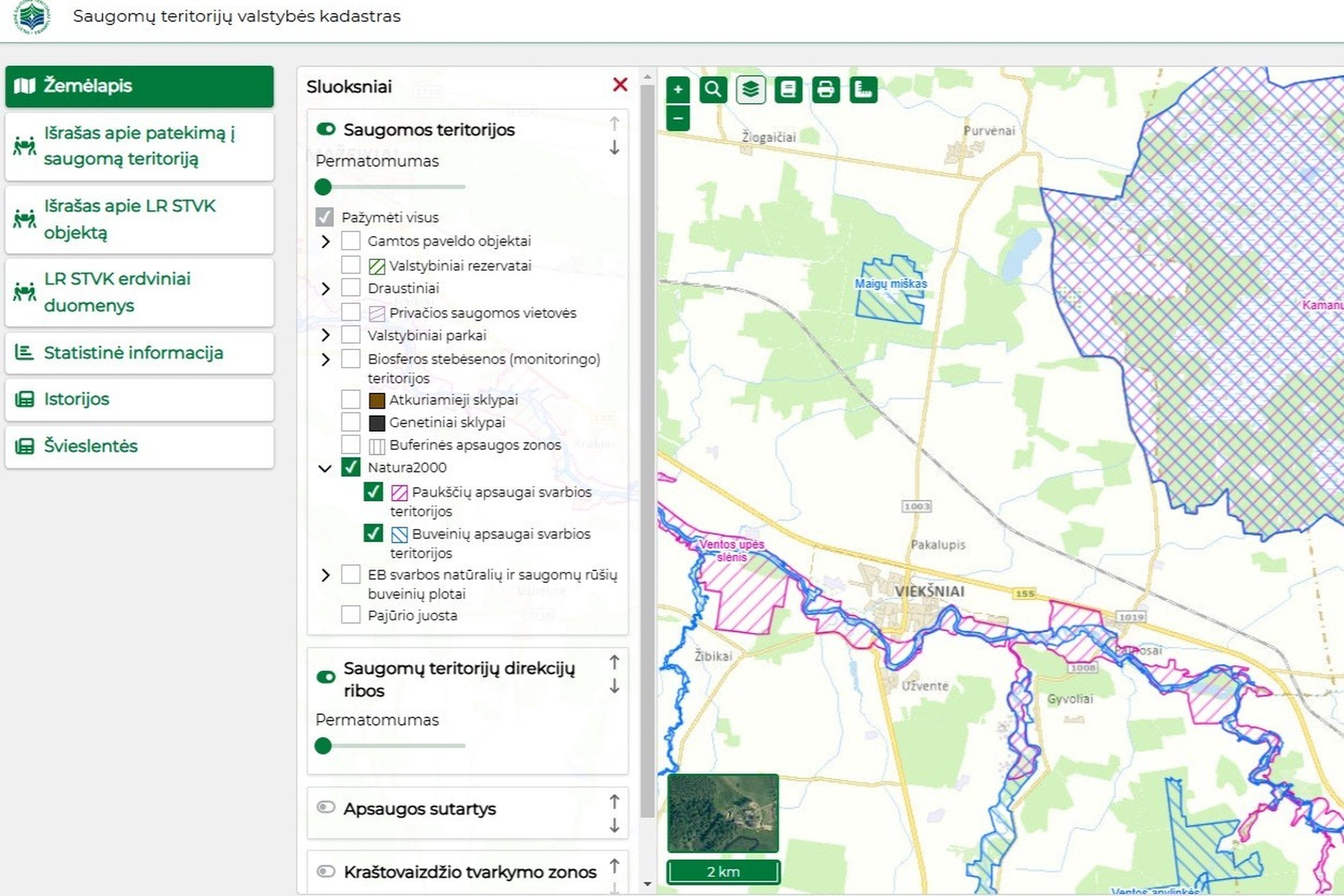
Task: Move Kraštovaizdžio tvarkymo zonos layer up
Action: pos(614,865)
